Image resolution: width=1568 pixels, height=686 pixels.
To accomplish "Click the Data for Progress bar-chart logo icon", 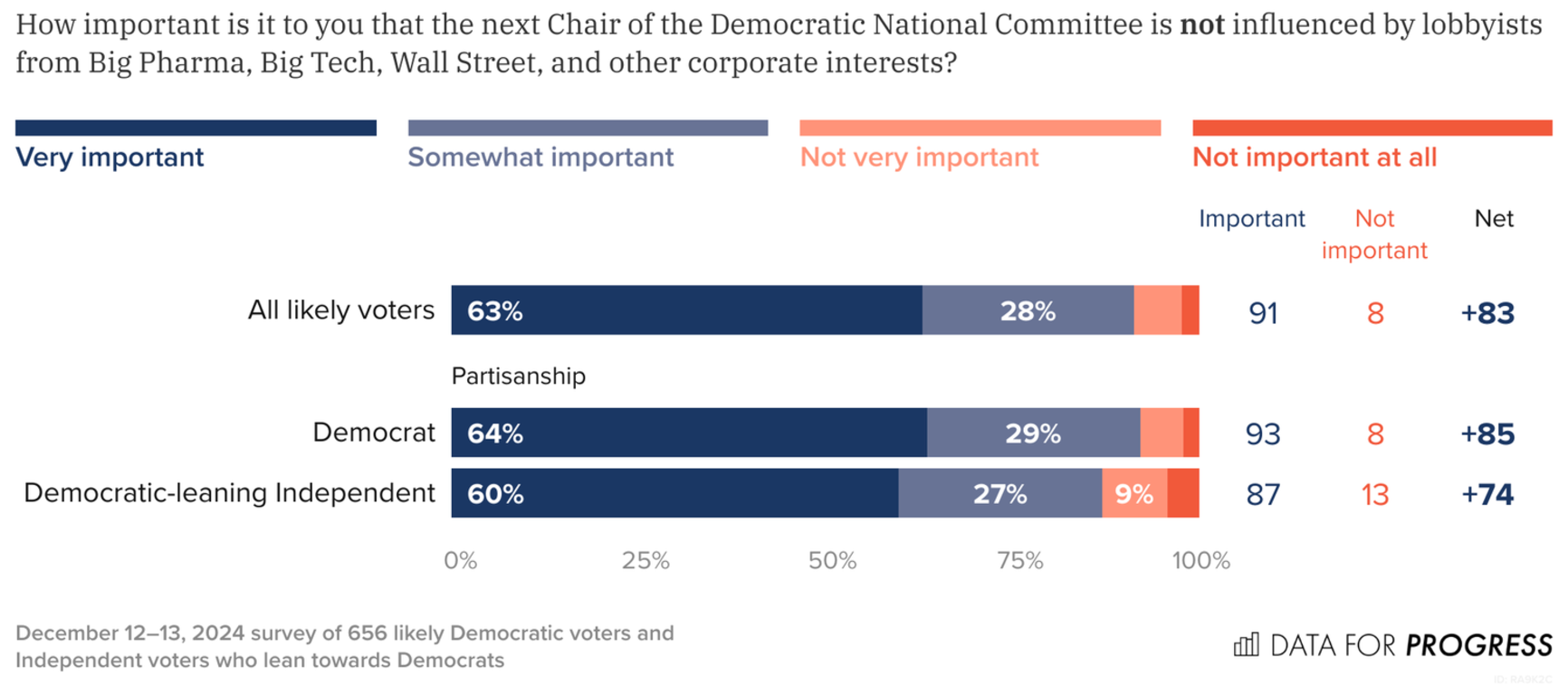I will point(1246,644).
